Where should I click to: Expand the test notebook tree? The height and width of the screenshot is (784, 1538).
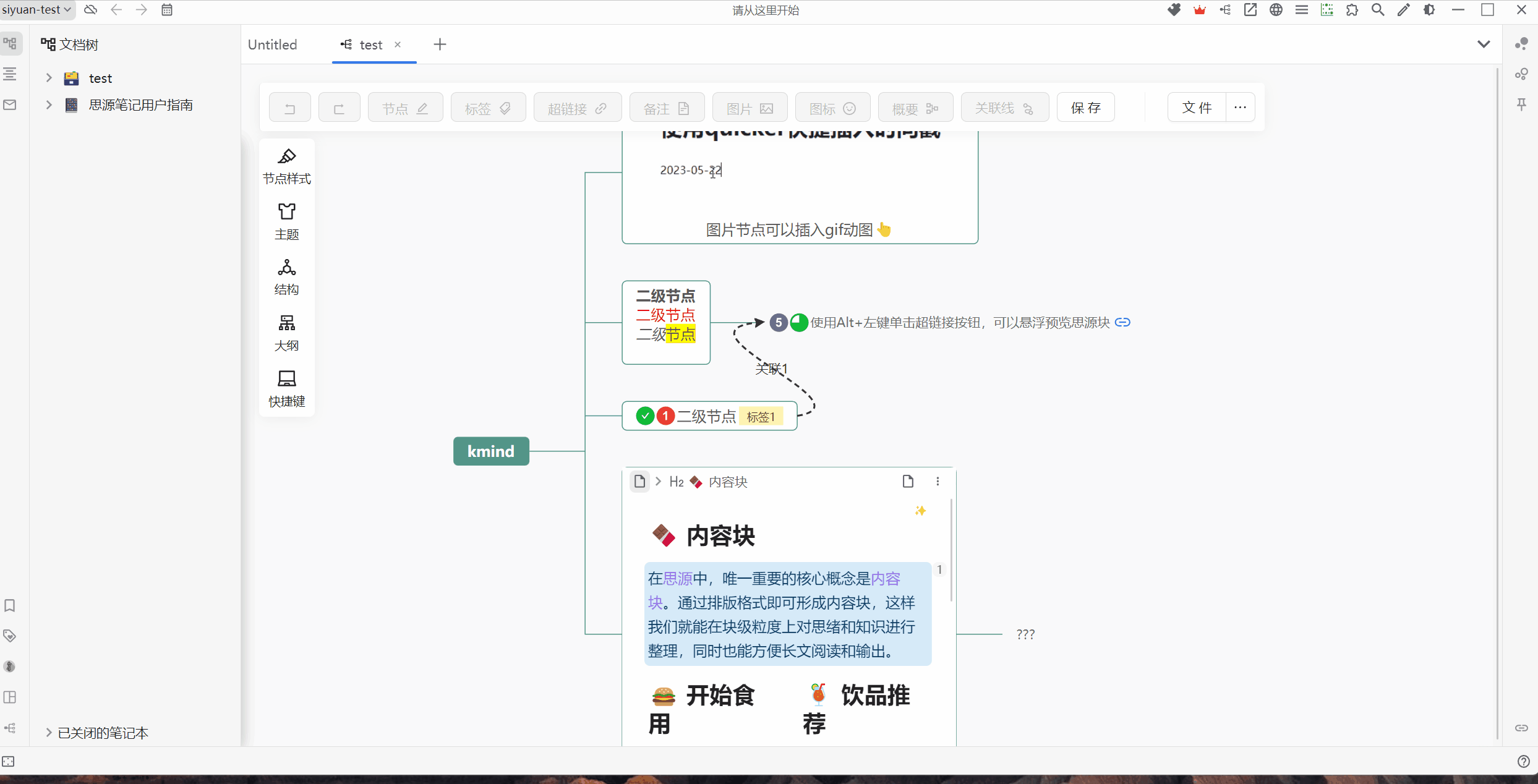[x=49, y=78]
